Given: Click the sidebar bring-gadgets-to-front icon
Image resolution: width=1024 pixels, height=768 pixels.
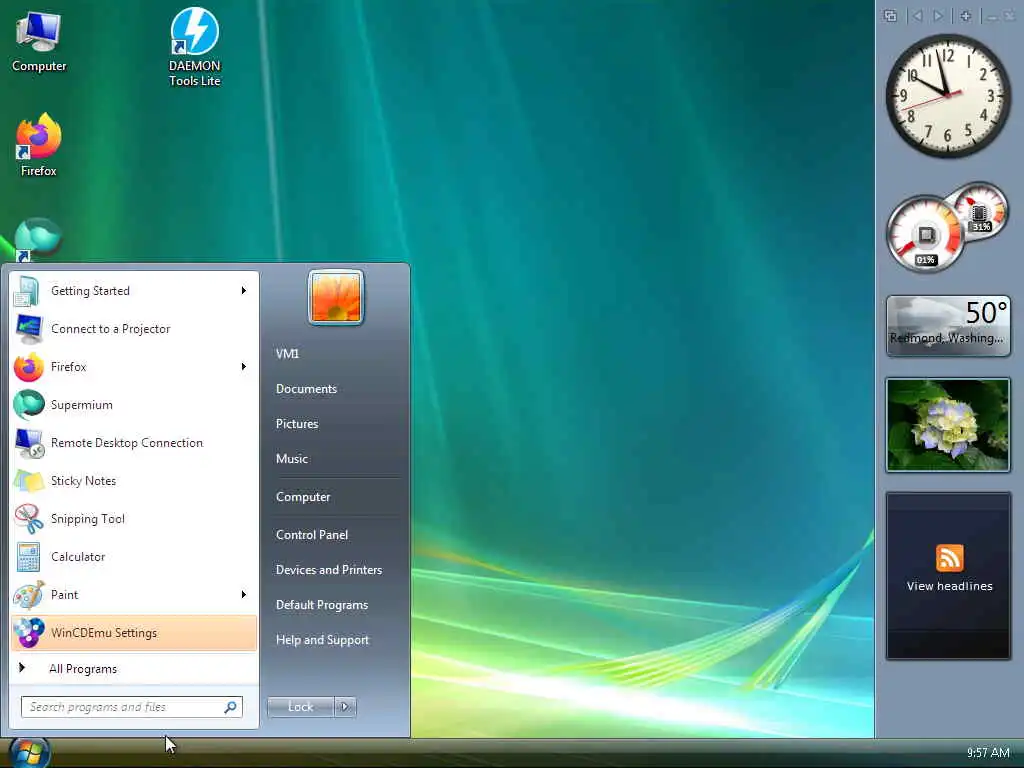Looking at the screenshot, I should coord(890,16).
